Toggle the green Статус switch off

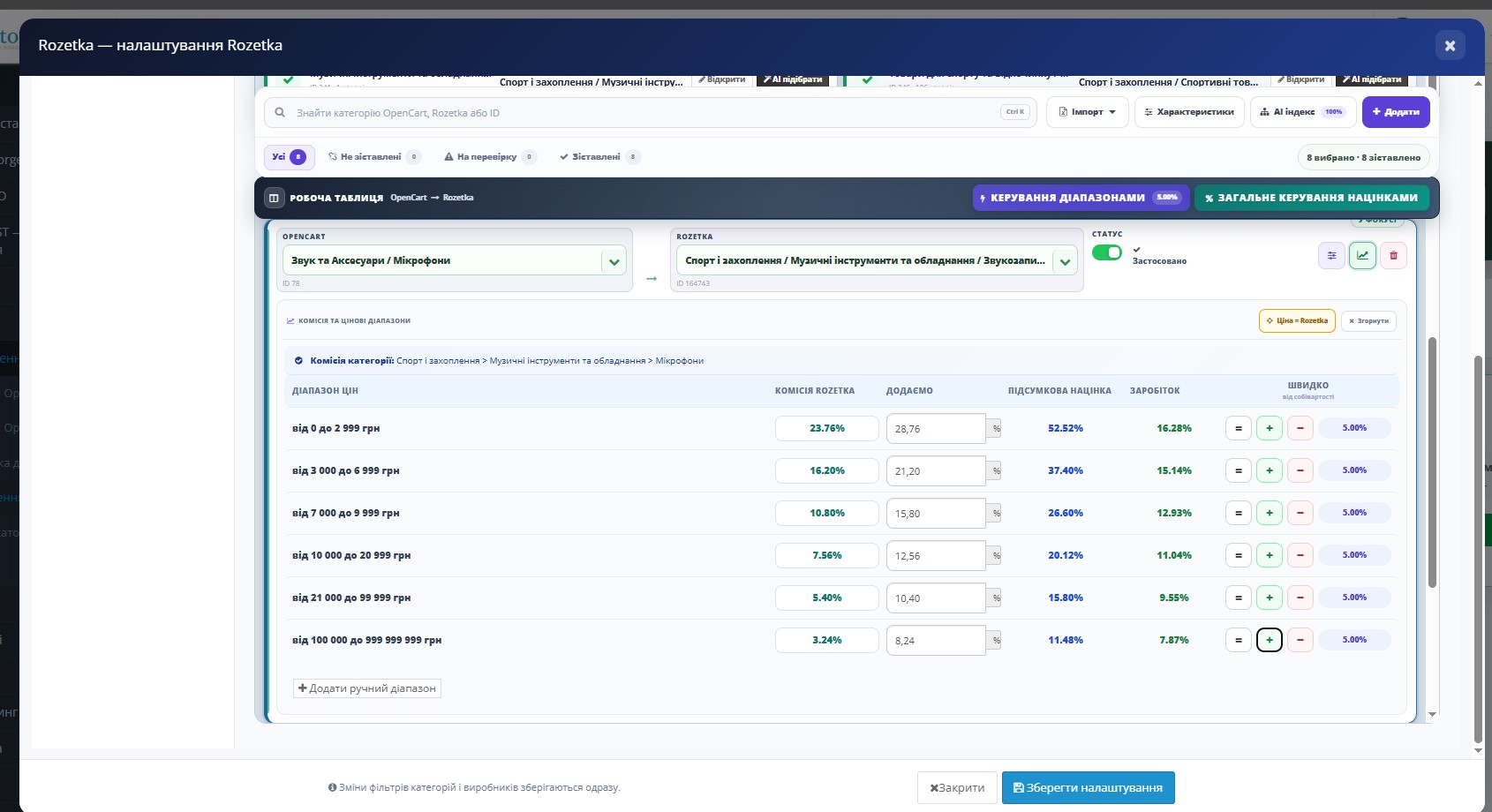point(1107,252)
